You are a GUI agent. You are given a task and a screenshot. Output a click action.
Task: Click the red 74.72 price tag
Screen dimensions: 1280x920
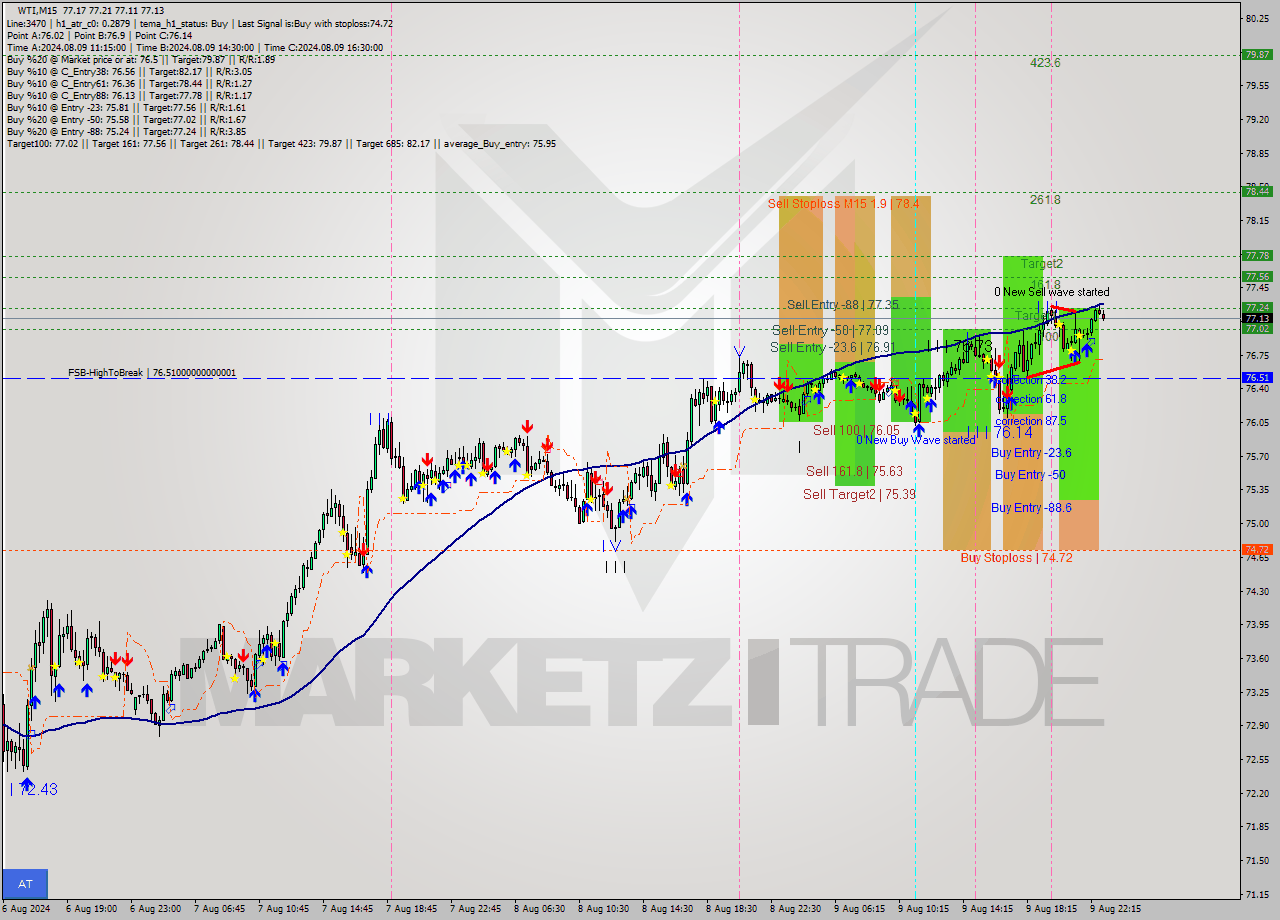click(x=1256, y=550)
